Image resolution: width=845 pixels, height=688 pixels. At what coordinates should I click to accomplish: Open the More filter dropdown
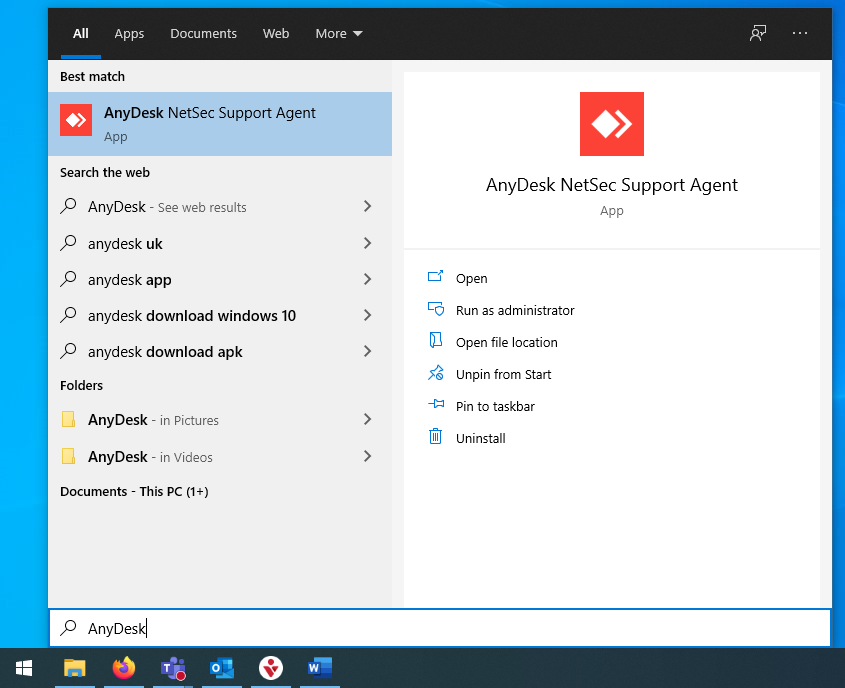tap(339, 33)
